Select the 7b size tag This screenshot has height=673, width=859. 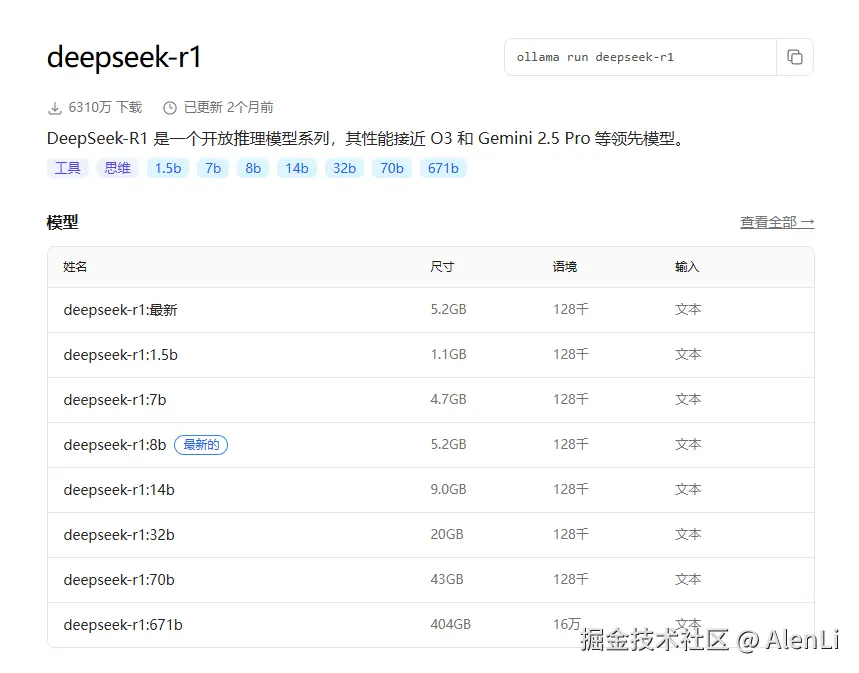[x=213, y=168]
